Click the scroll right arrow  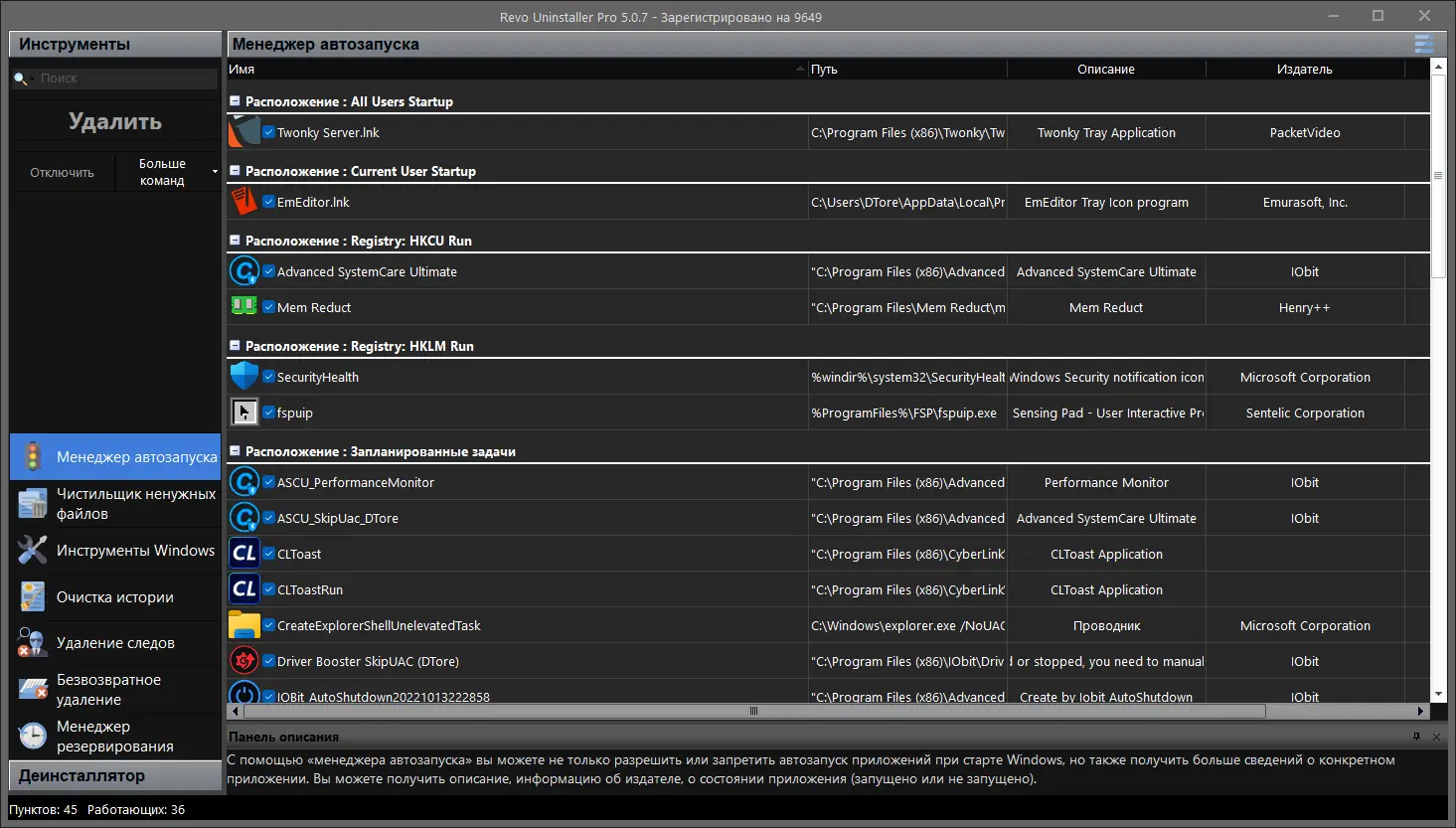(x=1421, y=711)
